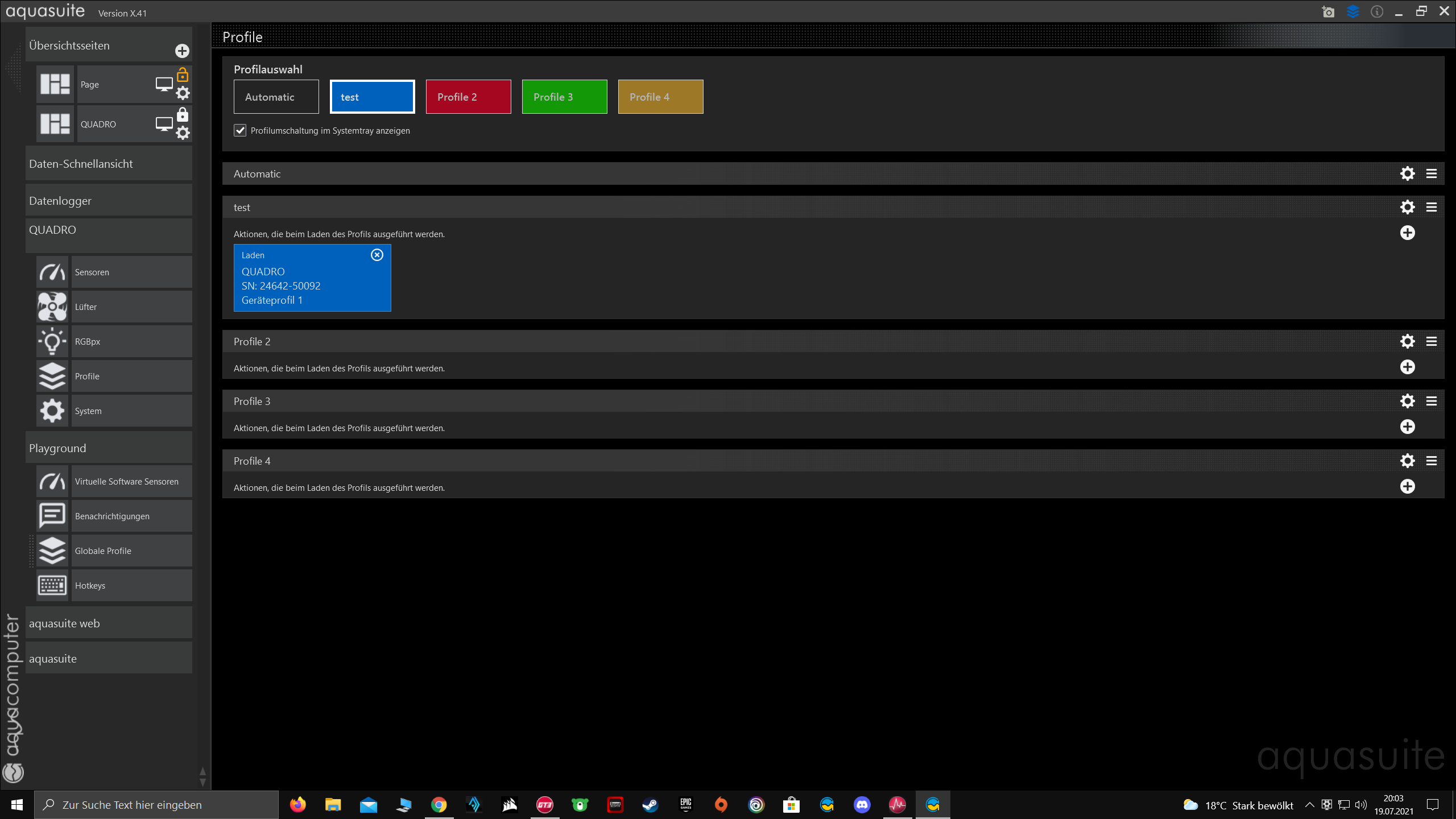Image resolution: width=1456 pixels, height=819 pixels.
Task: Expand the Automatic profile hamburger menu
Action: point(1432,174)
